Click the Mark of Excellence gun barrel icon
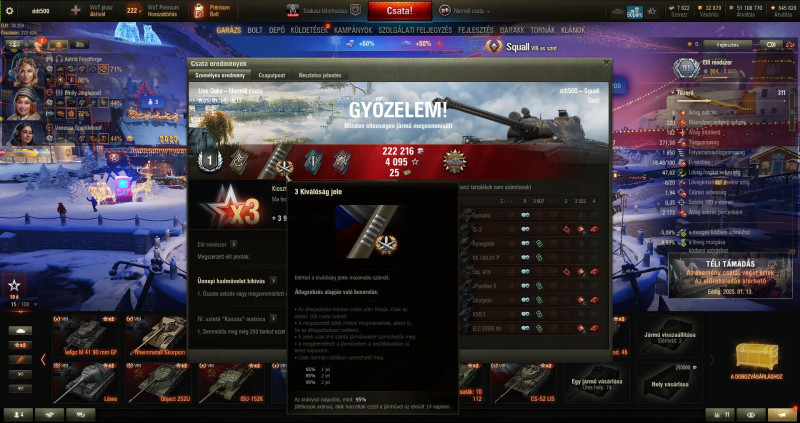This screenshot has width=800, height=423. coord(277,161)
